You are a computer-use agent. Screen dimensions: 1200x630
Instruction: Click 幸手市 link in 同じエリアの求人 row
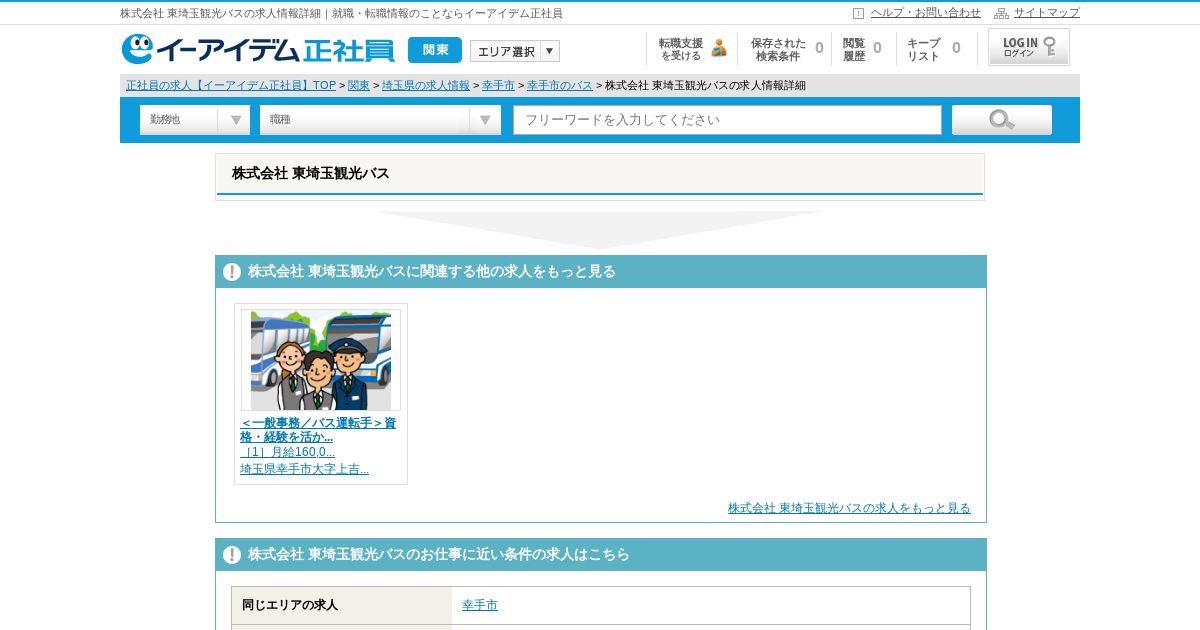coord(480,605)
